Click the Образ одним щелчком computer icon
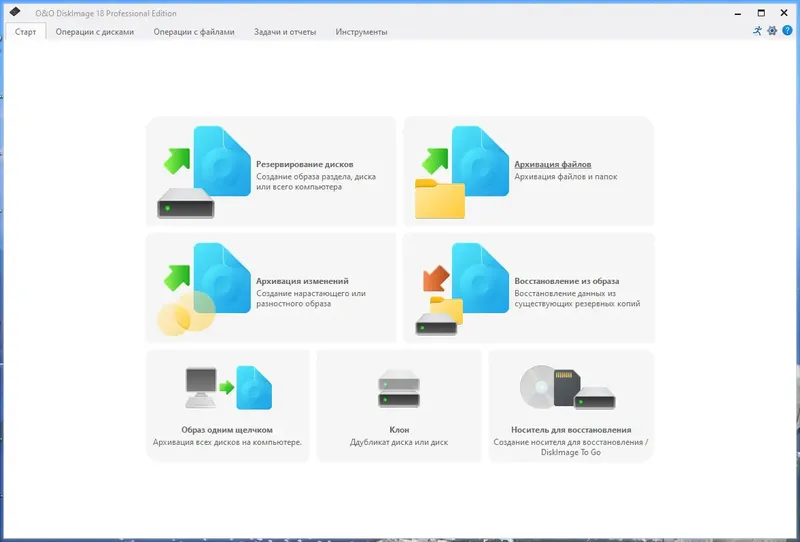The width and height of the screenshot is (800, 542). coord(228,388)
